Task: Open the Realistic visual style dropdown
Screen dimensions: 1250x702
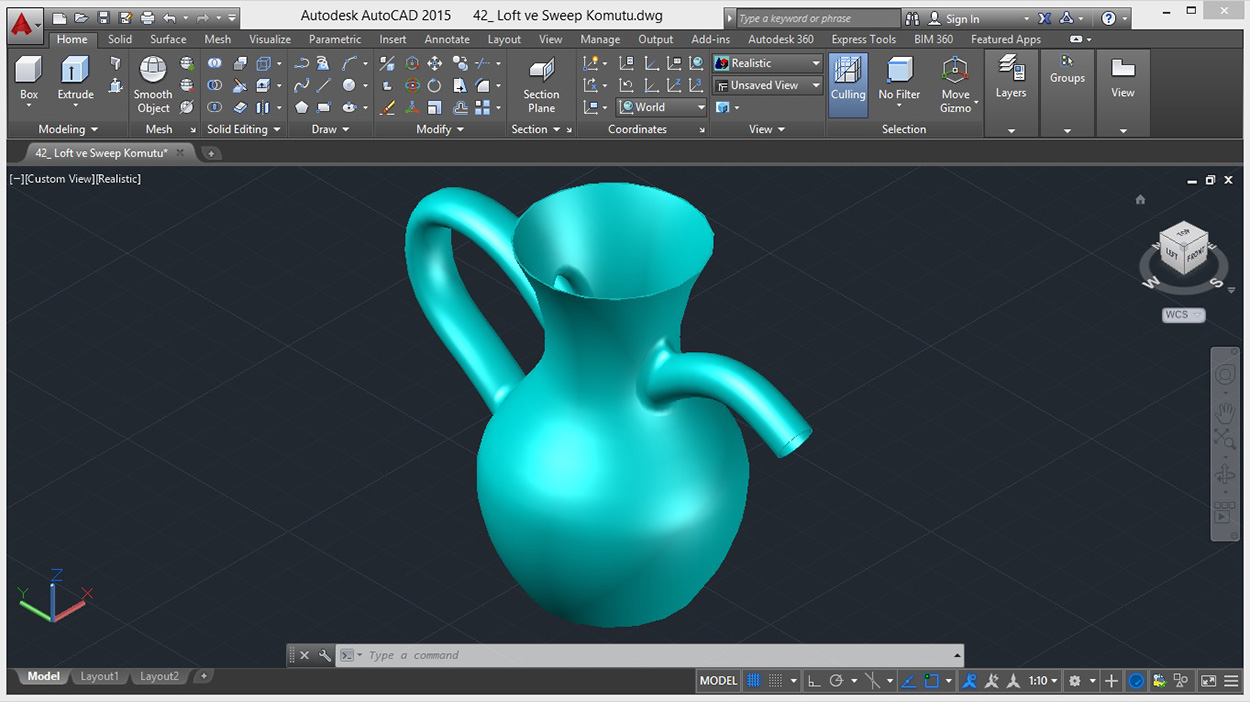Action: 768,63
